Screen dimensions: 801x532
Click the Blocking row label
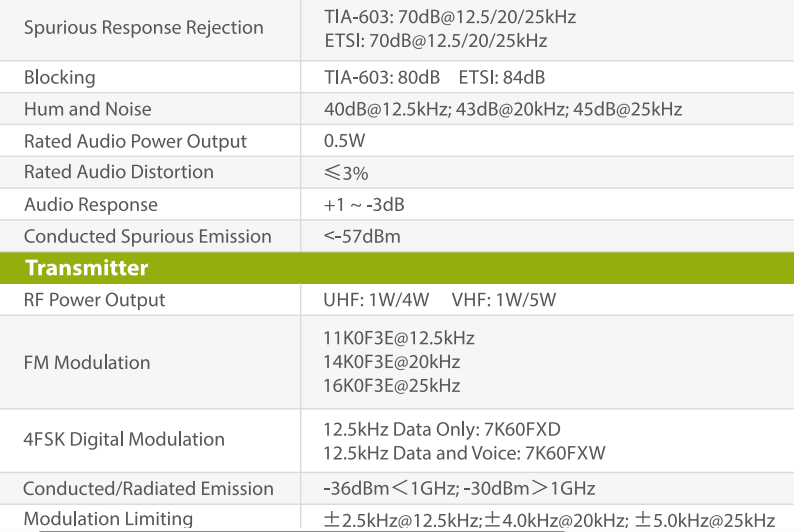pyautogui.click(x=60, y=78)
